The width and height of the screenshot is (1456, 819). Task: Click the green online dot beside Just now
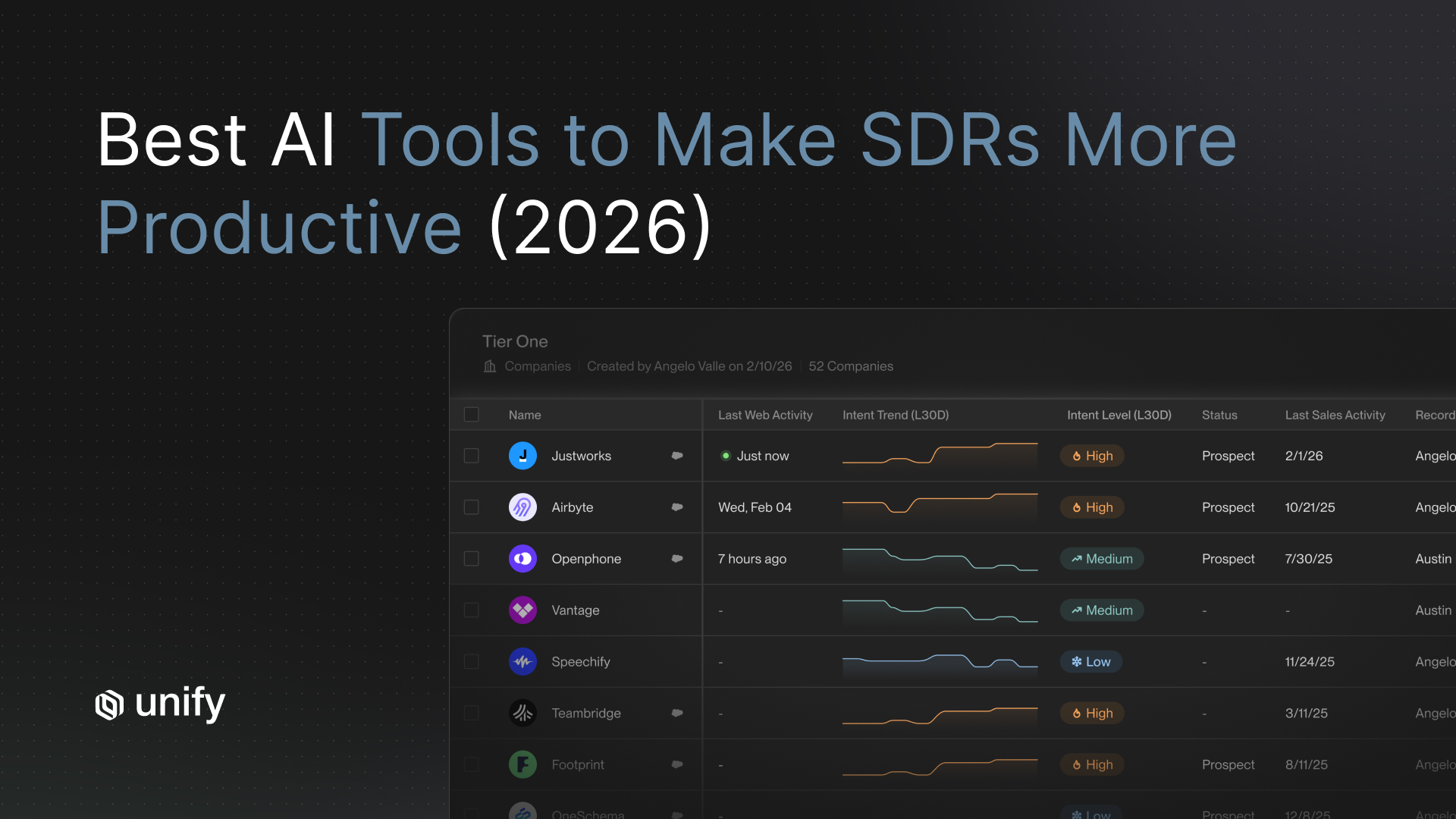coord(726,456)
